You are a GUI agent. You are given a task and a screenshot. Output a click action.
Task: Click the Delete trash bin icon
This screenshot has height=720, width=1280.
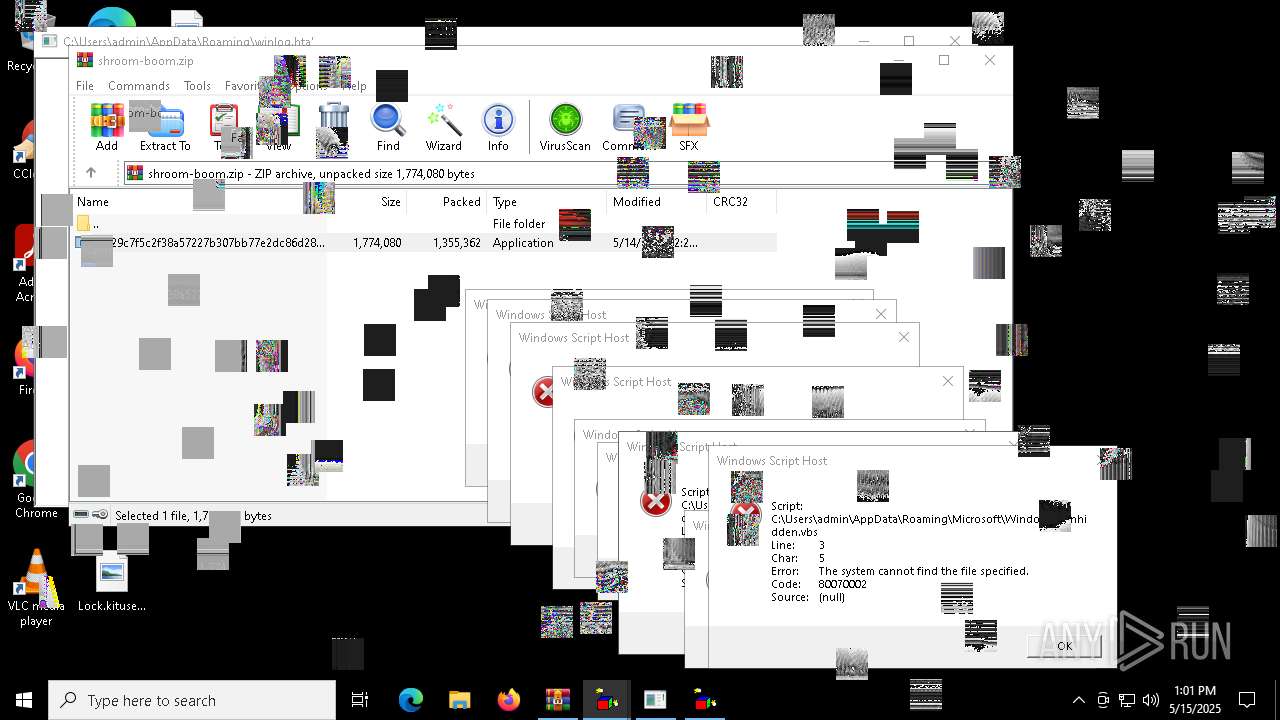pyautogui.click(x=333, y=127)
